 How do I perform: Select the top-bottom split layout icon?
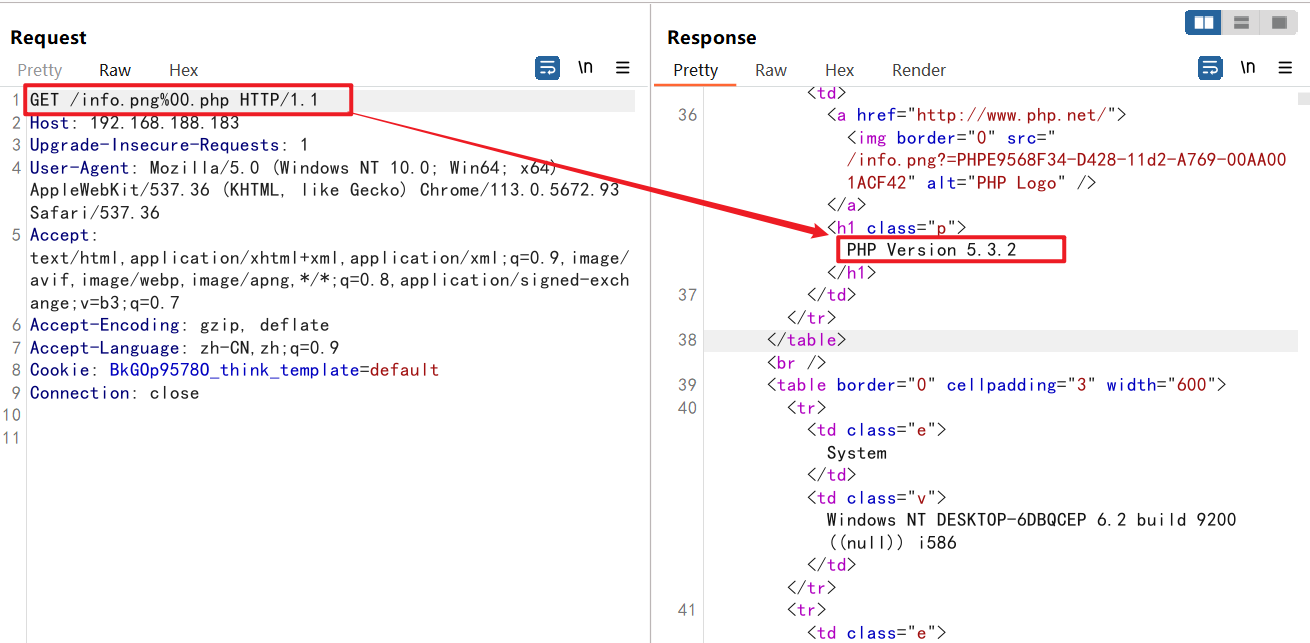coord(1241,22)
